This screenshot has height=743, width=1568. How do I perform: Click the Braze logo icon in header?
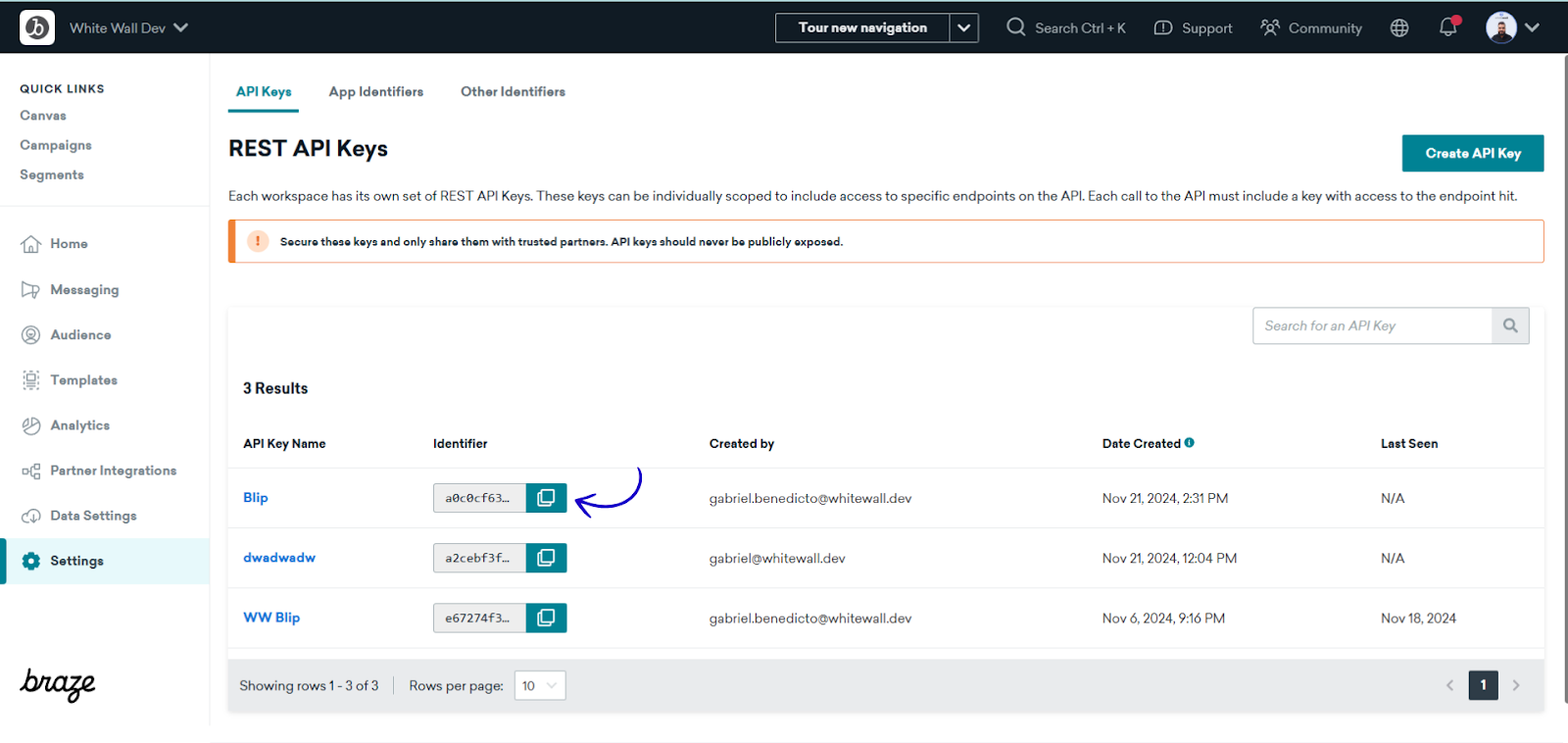pos(37,27)
